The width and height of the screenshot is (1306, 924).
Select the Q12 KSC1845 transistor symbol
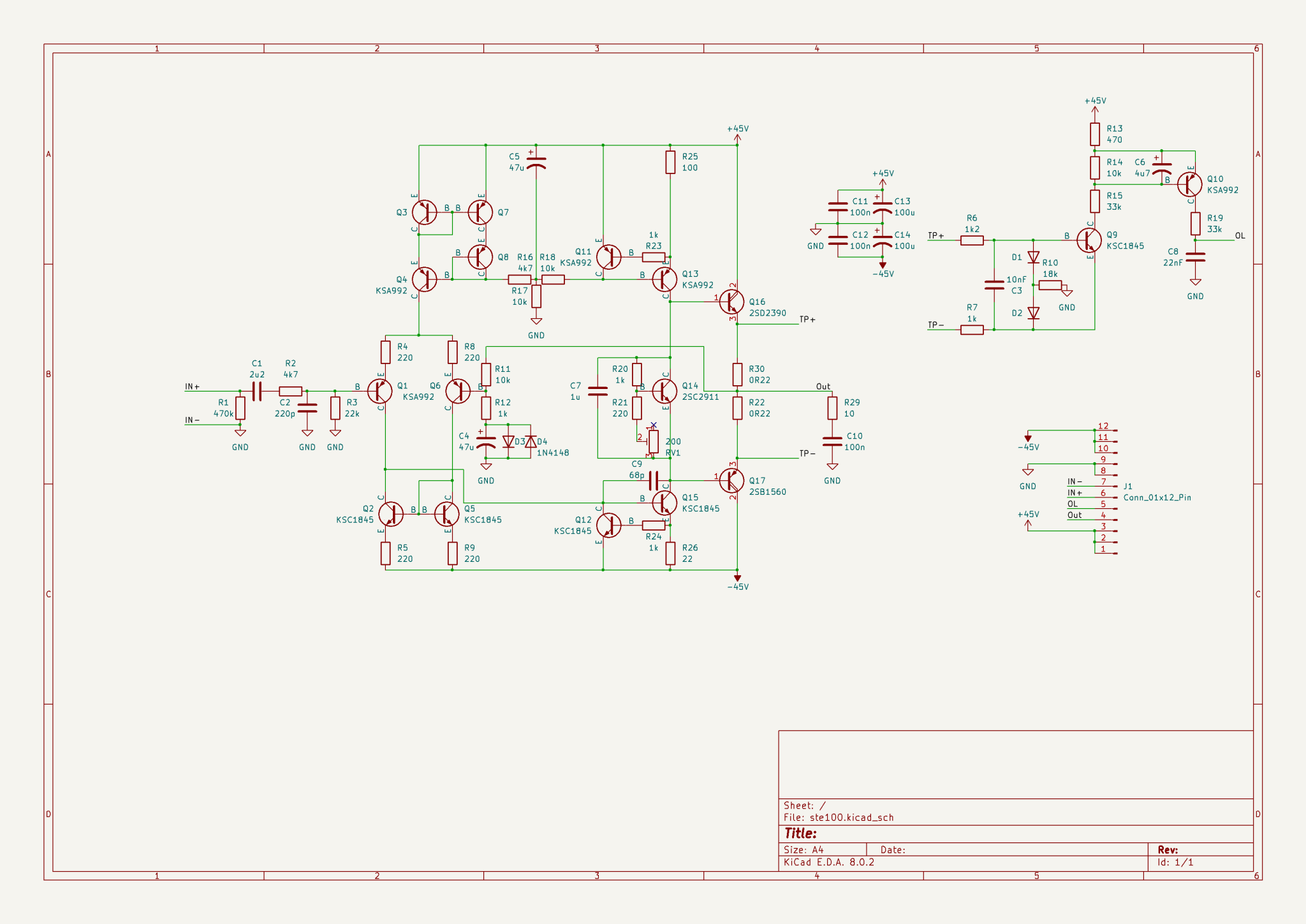608,525
